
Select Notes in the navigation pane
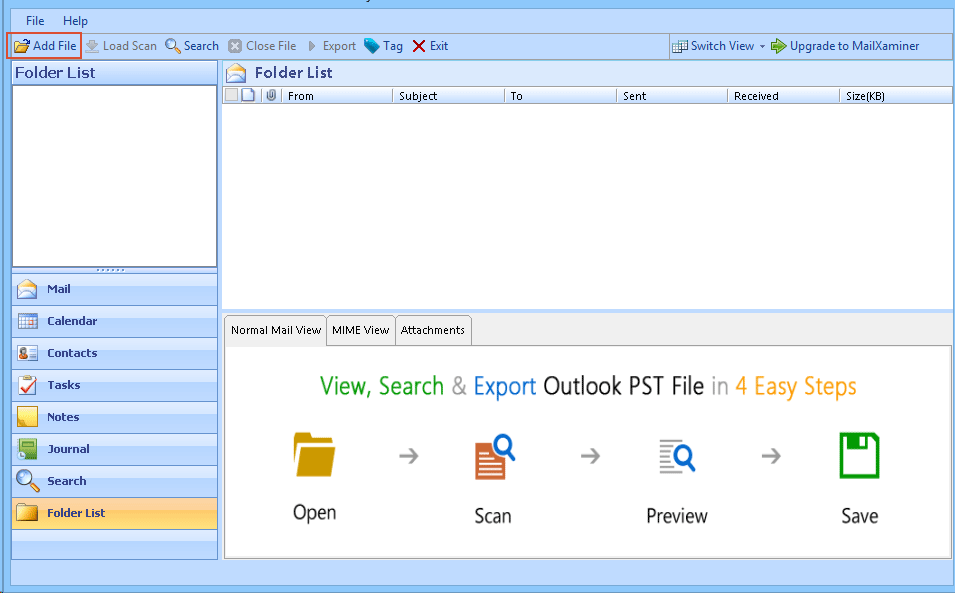pyautogui.click(x=115, y=417)
